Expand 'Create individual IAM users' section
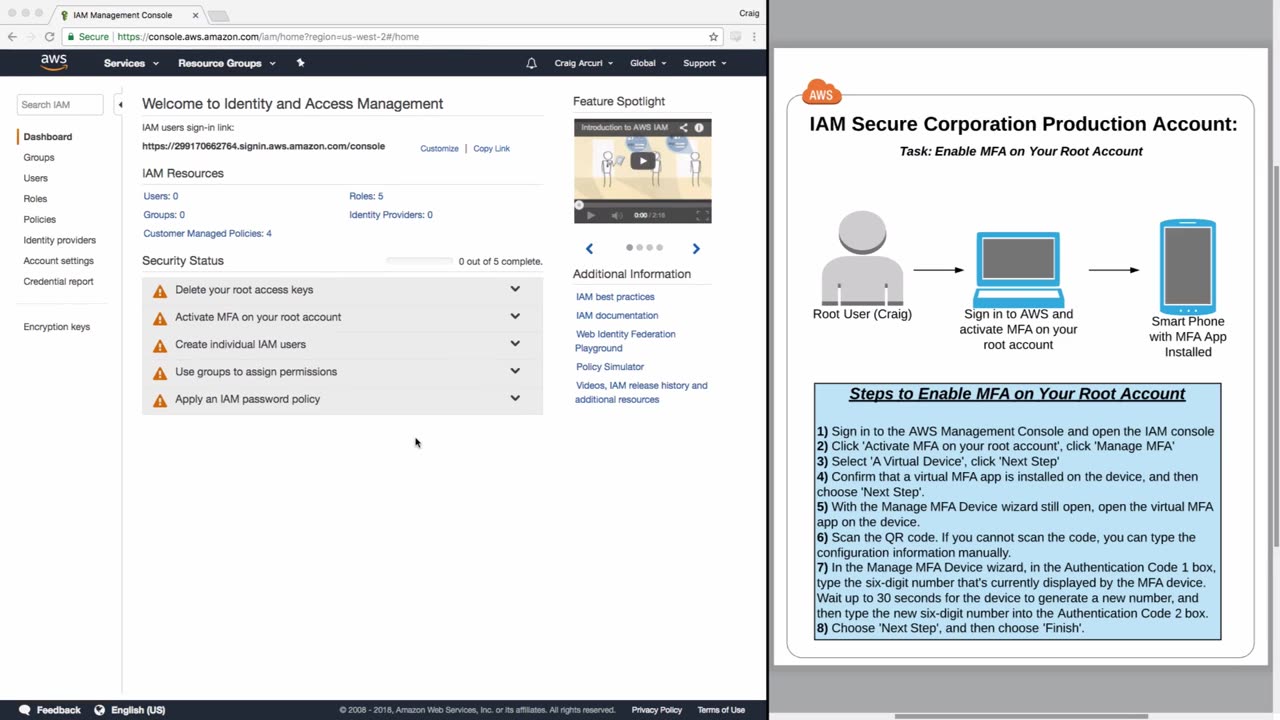 pos(515,343)
